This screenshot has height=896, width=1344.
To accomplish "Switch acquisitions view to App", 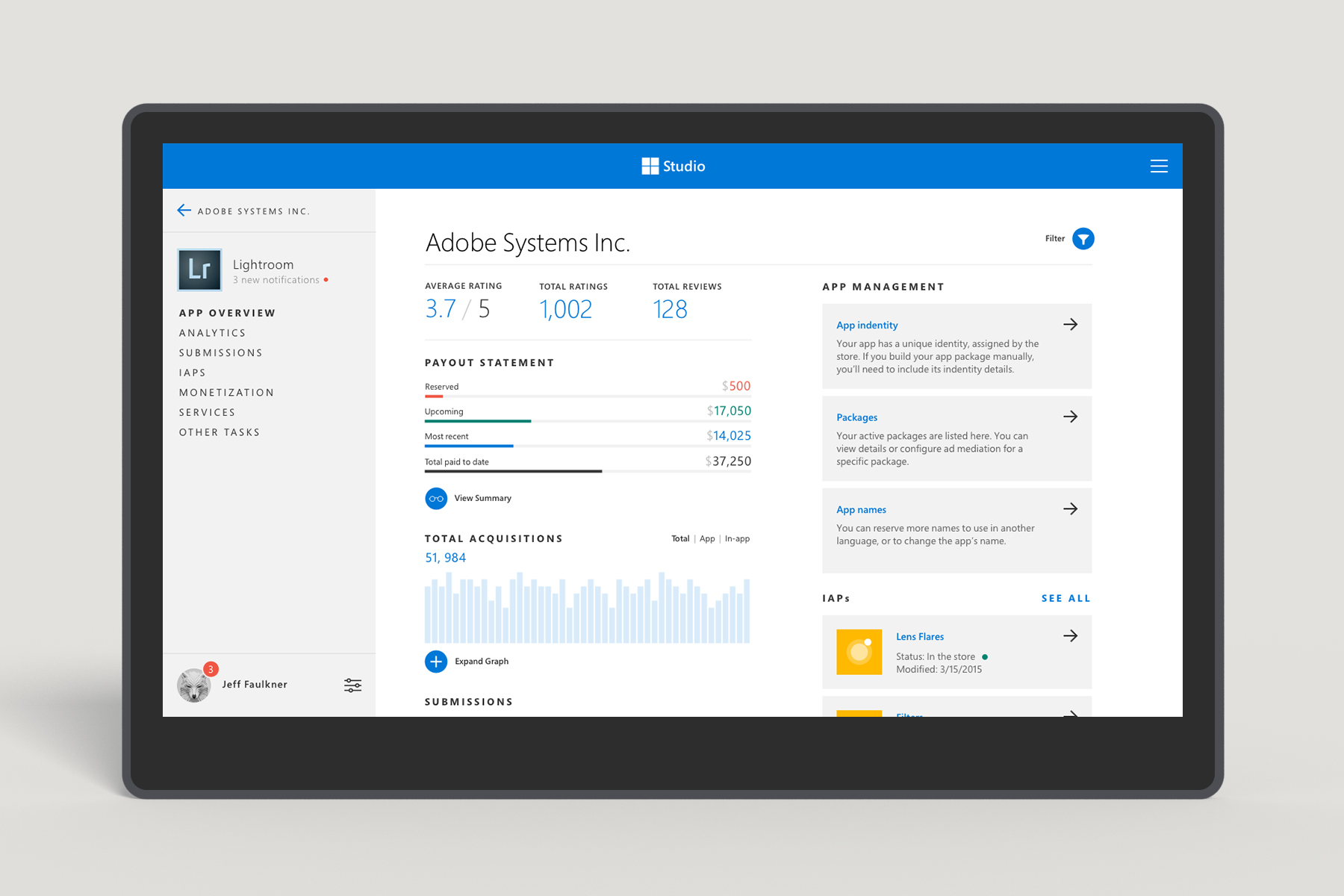I will click(x=706, y=538).
